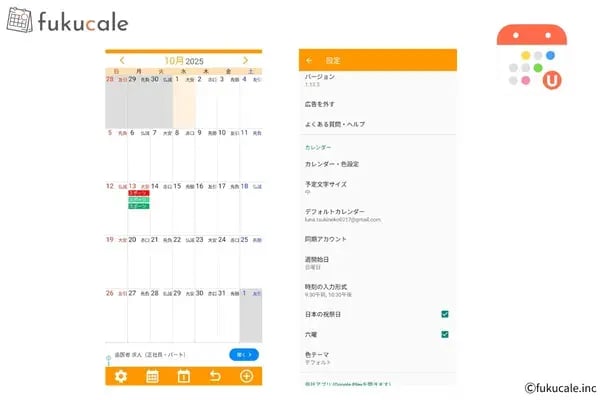Add new event with plus icon
The width and height of the screenshot is (600, 400).
click(246, 376)
